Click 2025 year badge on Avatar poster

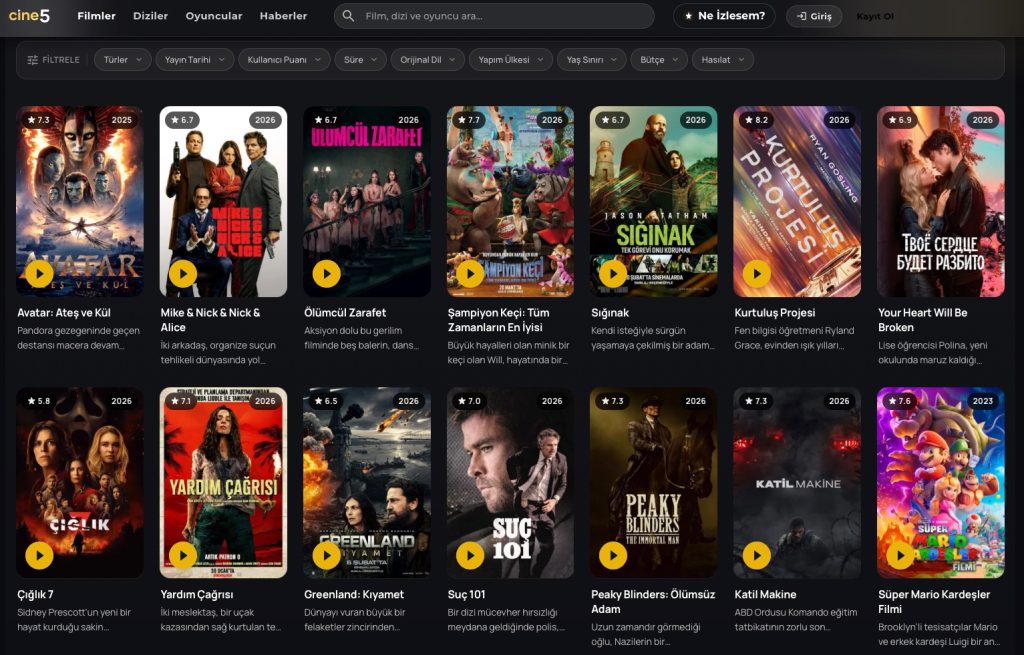(x=121, y=120)
